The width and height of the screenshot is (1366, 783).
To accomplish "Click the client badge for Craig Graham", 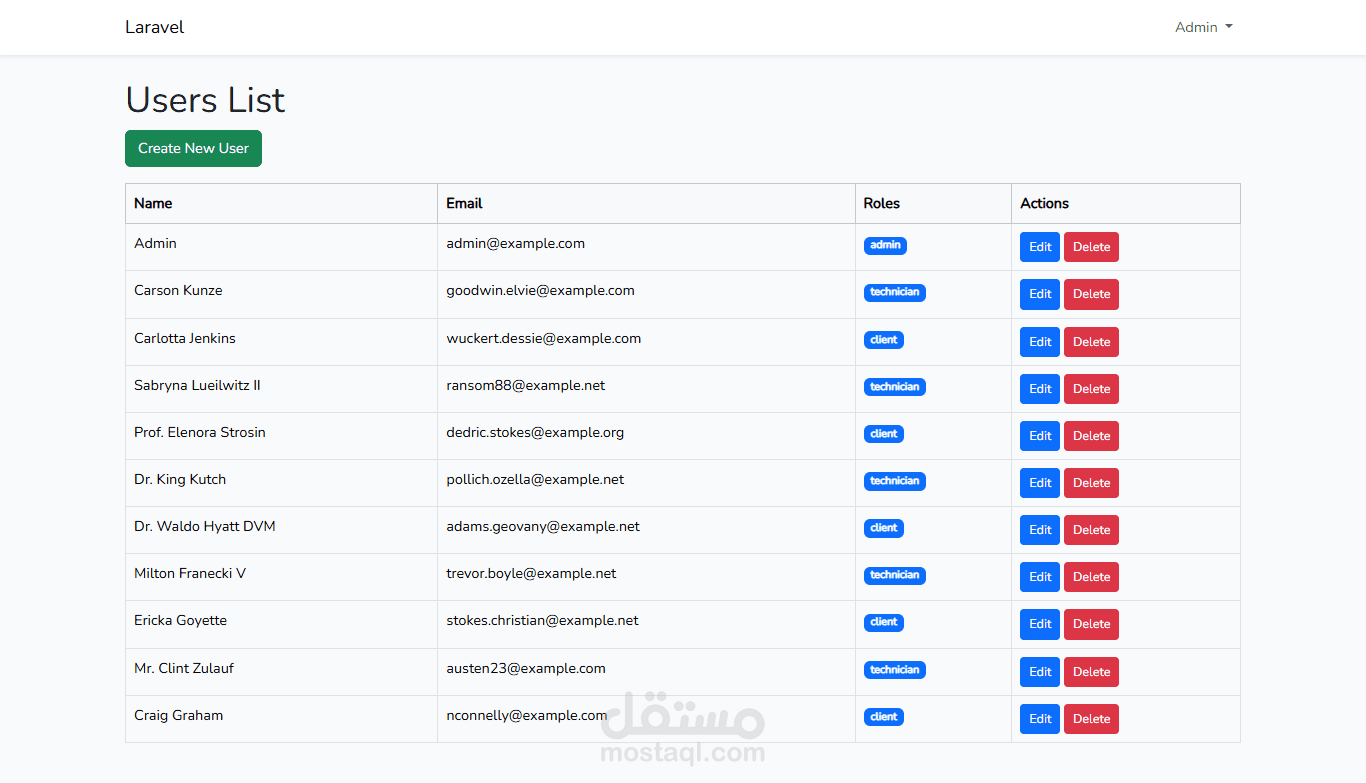I will tap(884, 716).
